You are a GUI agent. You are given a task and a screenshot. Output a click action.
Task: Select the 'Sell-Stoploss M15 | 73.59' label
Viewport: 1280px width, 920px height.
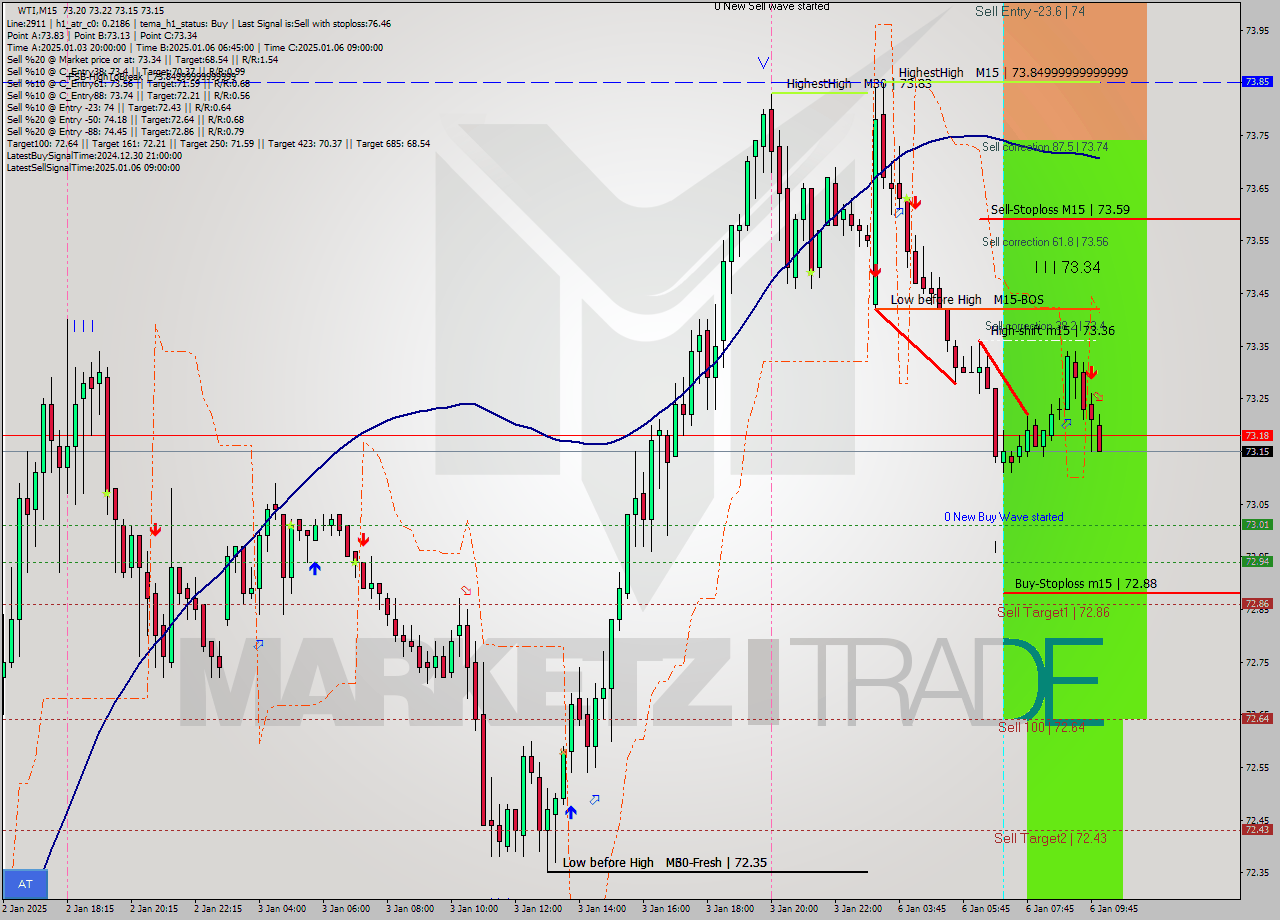1060,210
